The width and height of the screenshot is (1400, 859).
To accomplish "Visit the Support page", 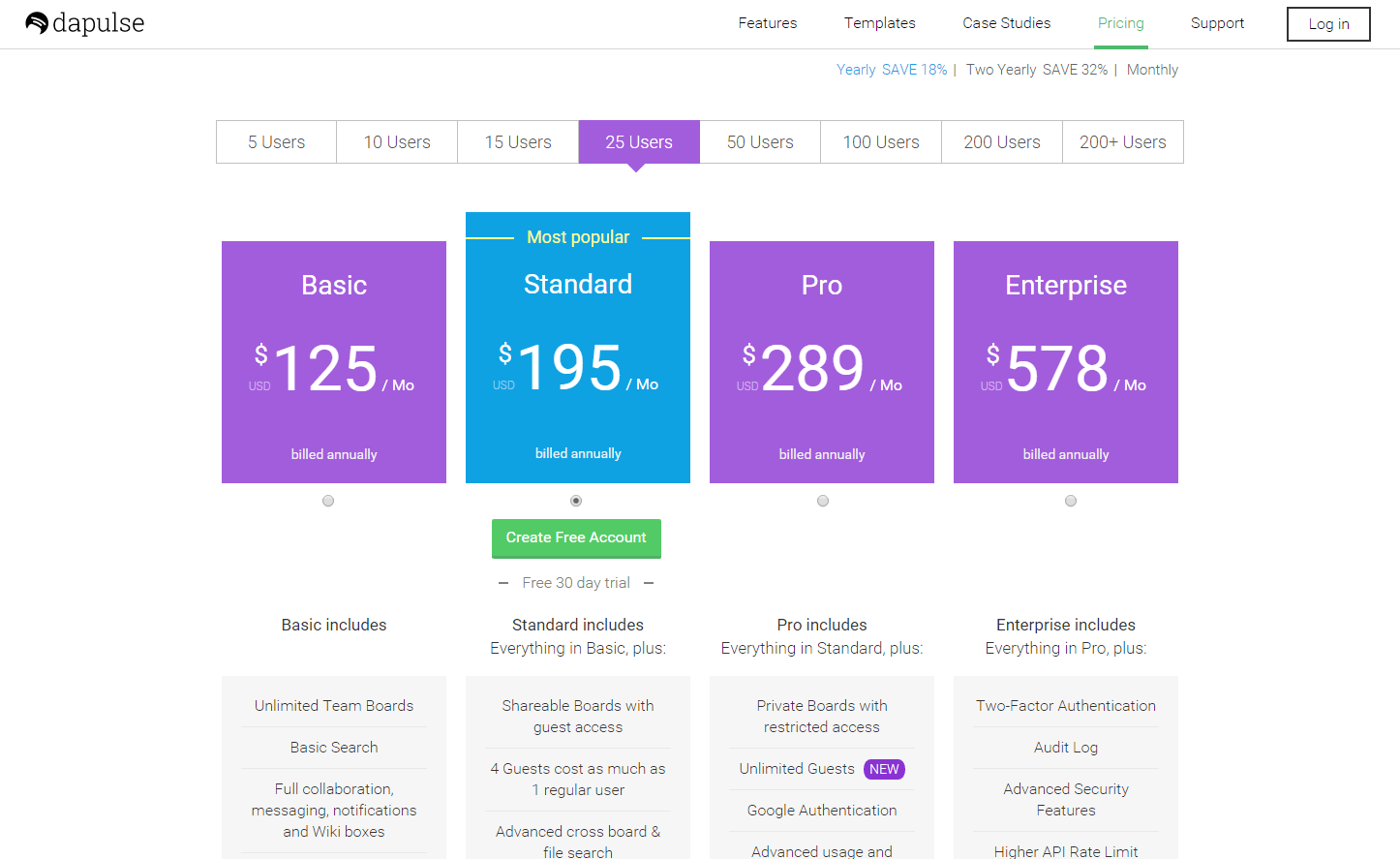I will click(1217, 23).
